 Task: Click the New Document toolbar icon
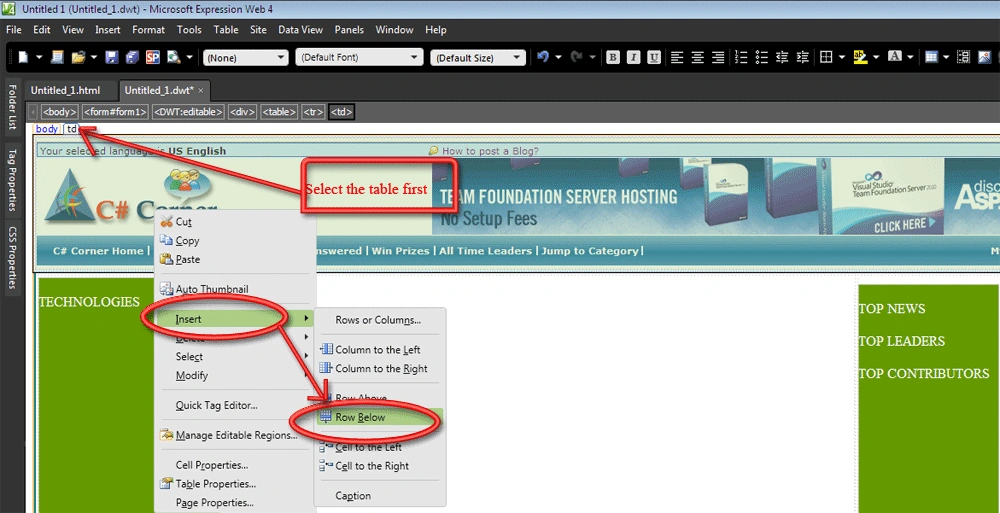point(24,57)
